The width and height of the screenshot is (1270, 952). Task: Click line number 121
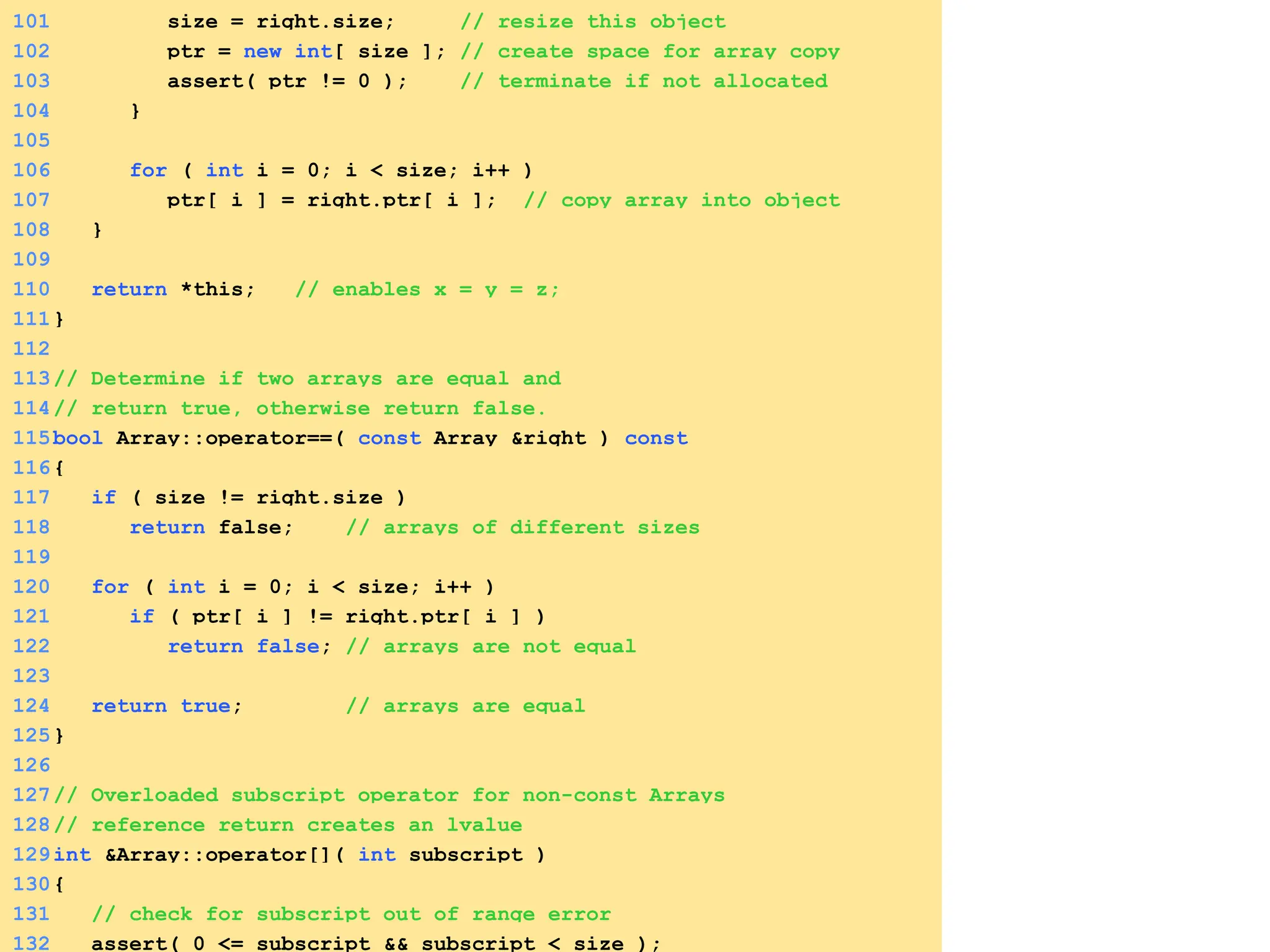click(x=32, y=617)
